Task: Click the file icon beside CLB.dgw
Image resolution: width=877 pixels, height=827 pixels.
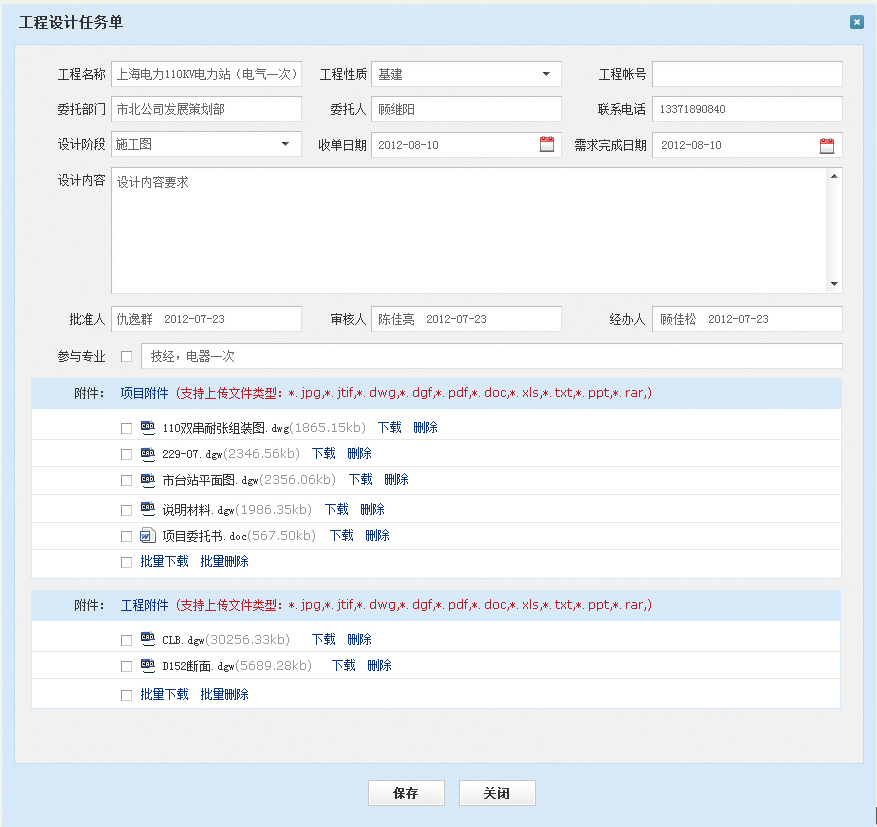Action: click(148, 639)
